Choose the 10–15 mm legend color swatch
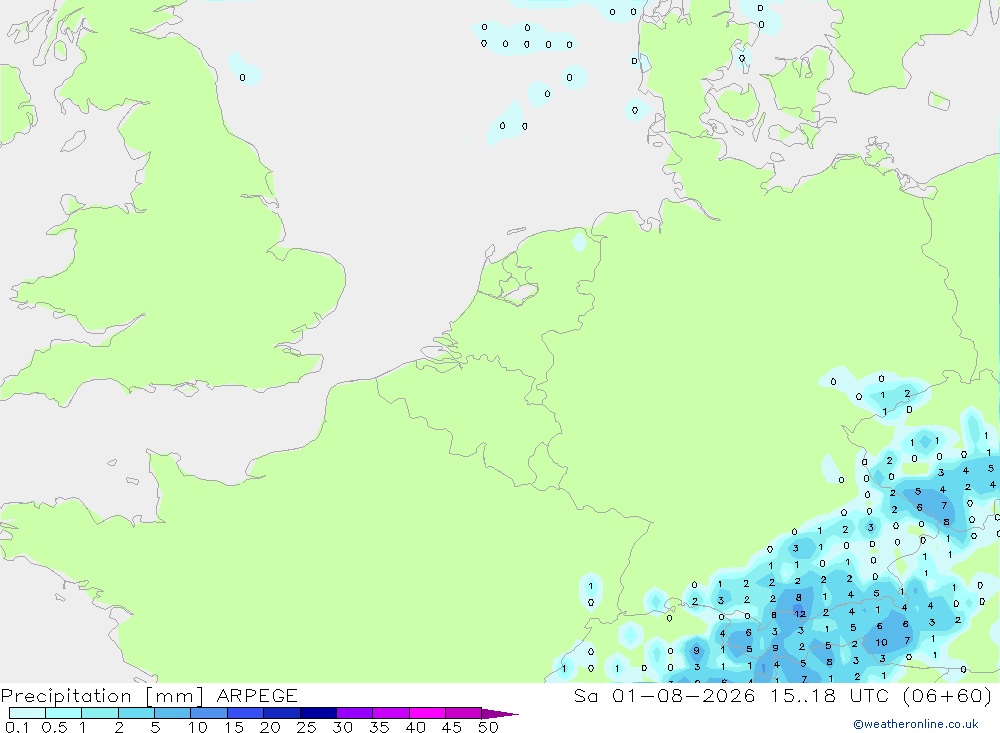This screenshot has height=733, width=1000. (209, 713)
